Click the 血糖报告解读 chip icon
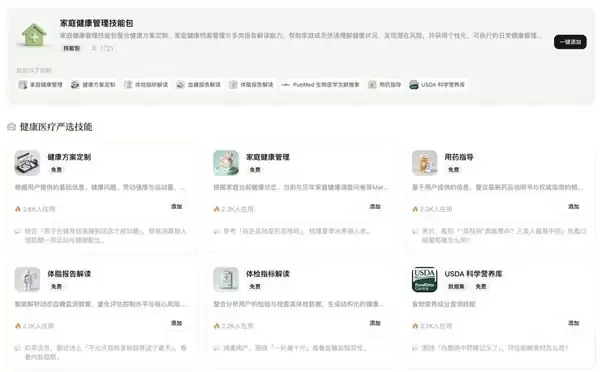Screen dimensions: 600x372 point(180,85)
